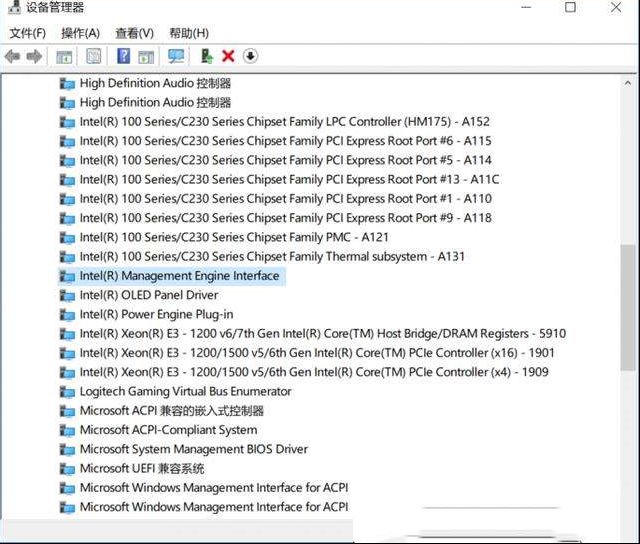The height and width of the screenshot is (544, 640).
Task: Click the Update driver toolbar icon
Action: click(x=207, y=56)
